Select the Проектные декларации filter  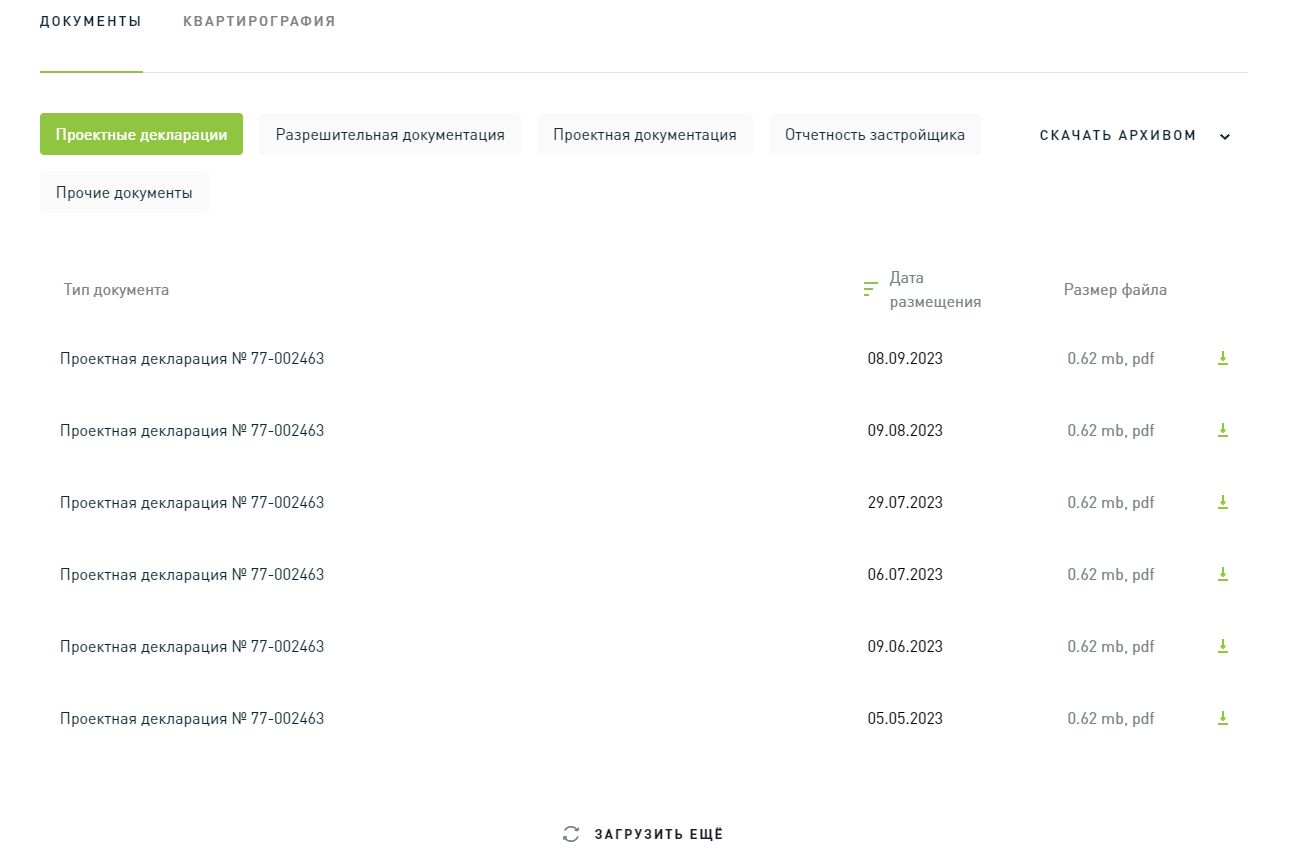point(141,134)
